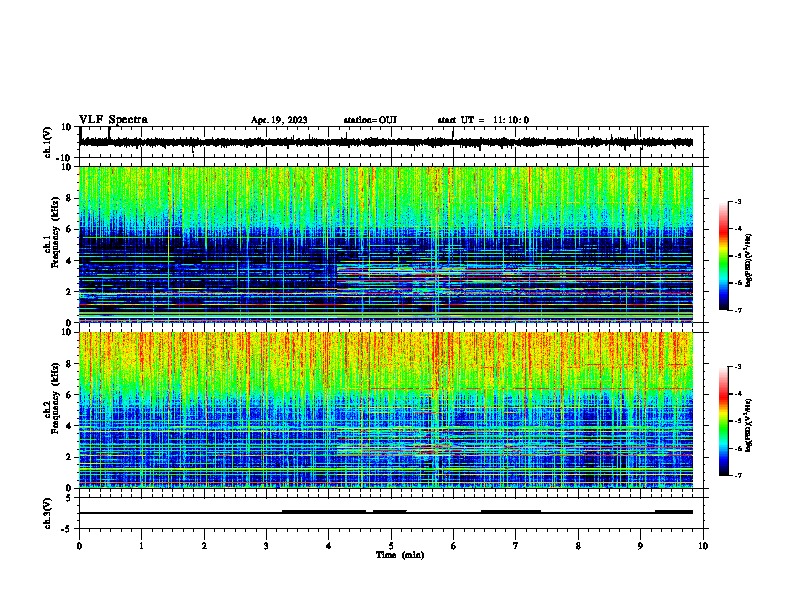Viewport: 792px width, 612px height.
Task: Click the ch.1 spectrogram "6" kHz tick
Action: pyautogui.click(x=69, y=229)
